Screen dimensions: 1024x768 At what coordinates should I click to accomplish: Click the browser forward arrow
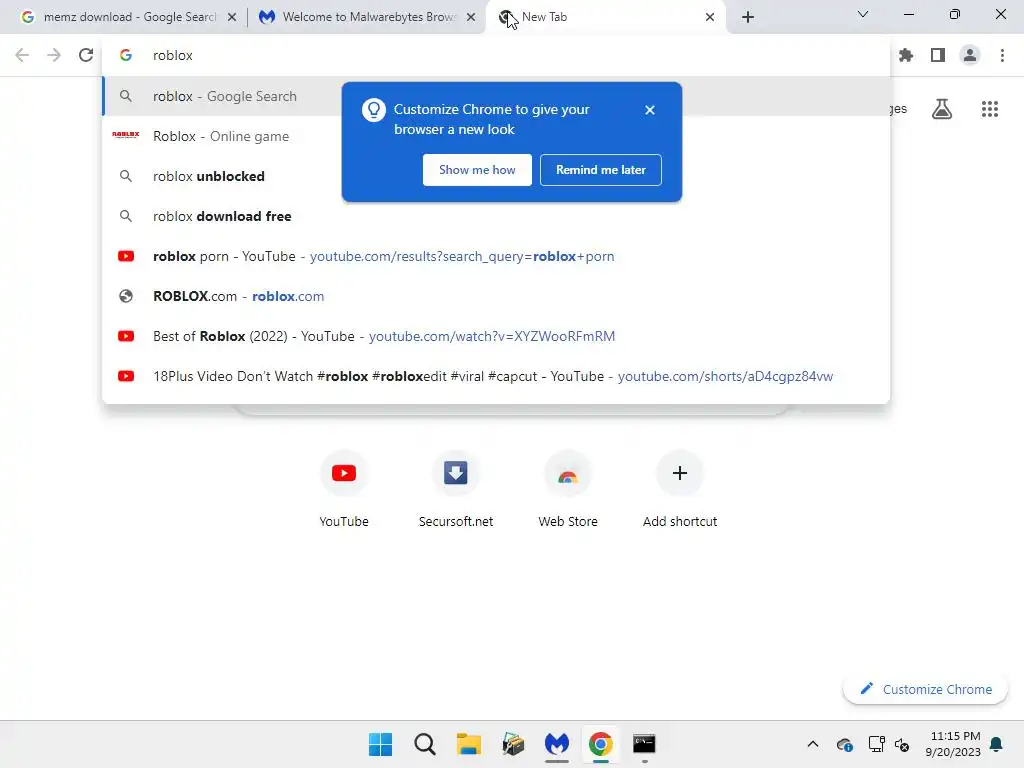pos(54,56)
